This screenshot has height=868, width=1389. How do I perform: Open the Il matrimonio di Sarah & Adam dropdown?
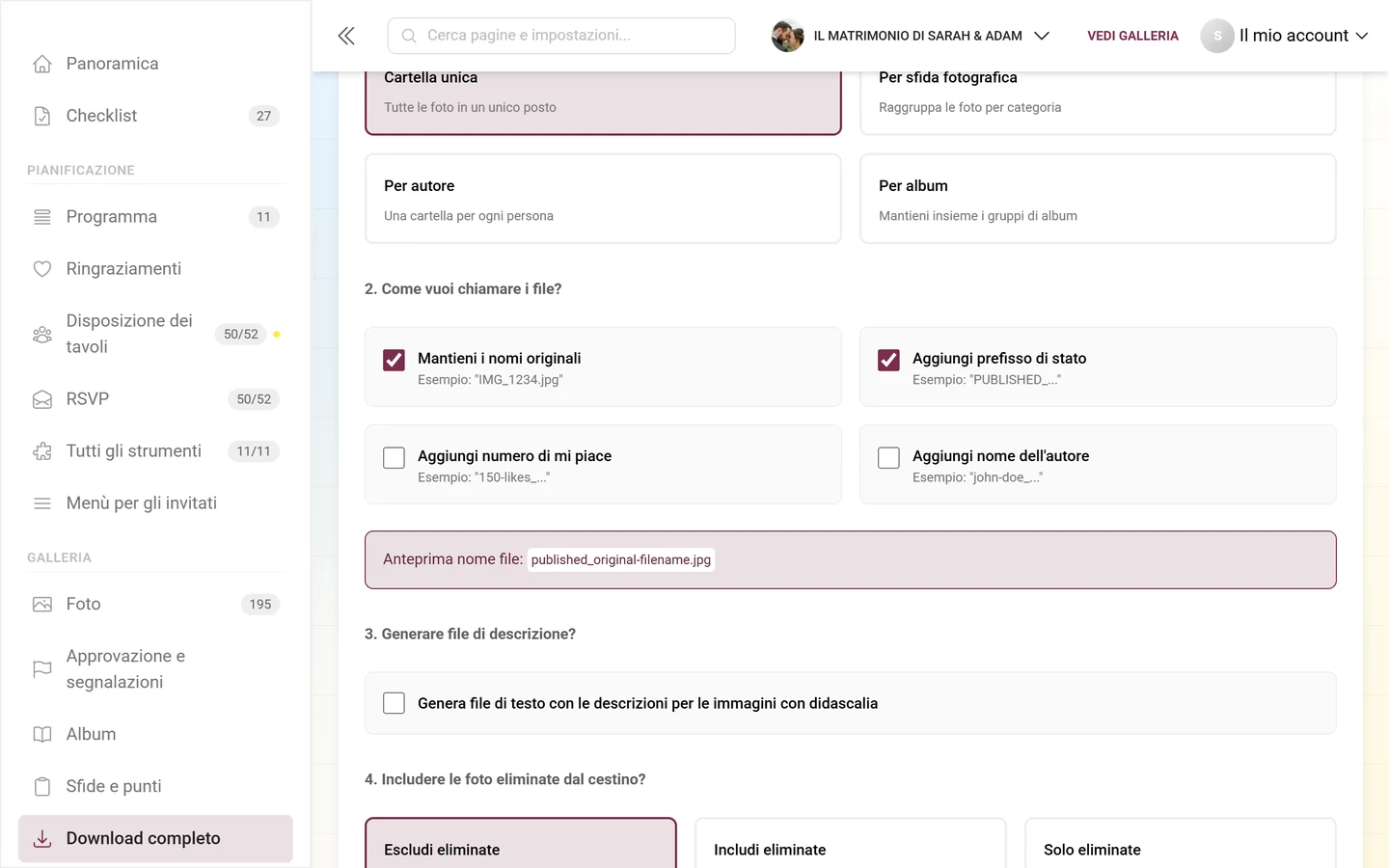point(911,36)
